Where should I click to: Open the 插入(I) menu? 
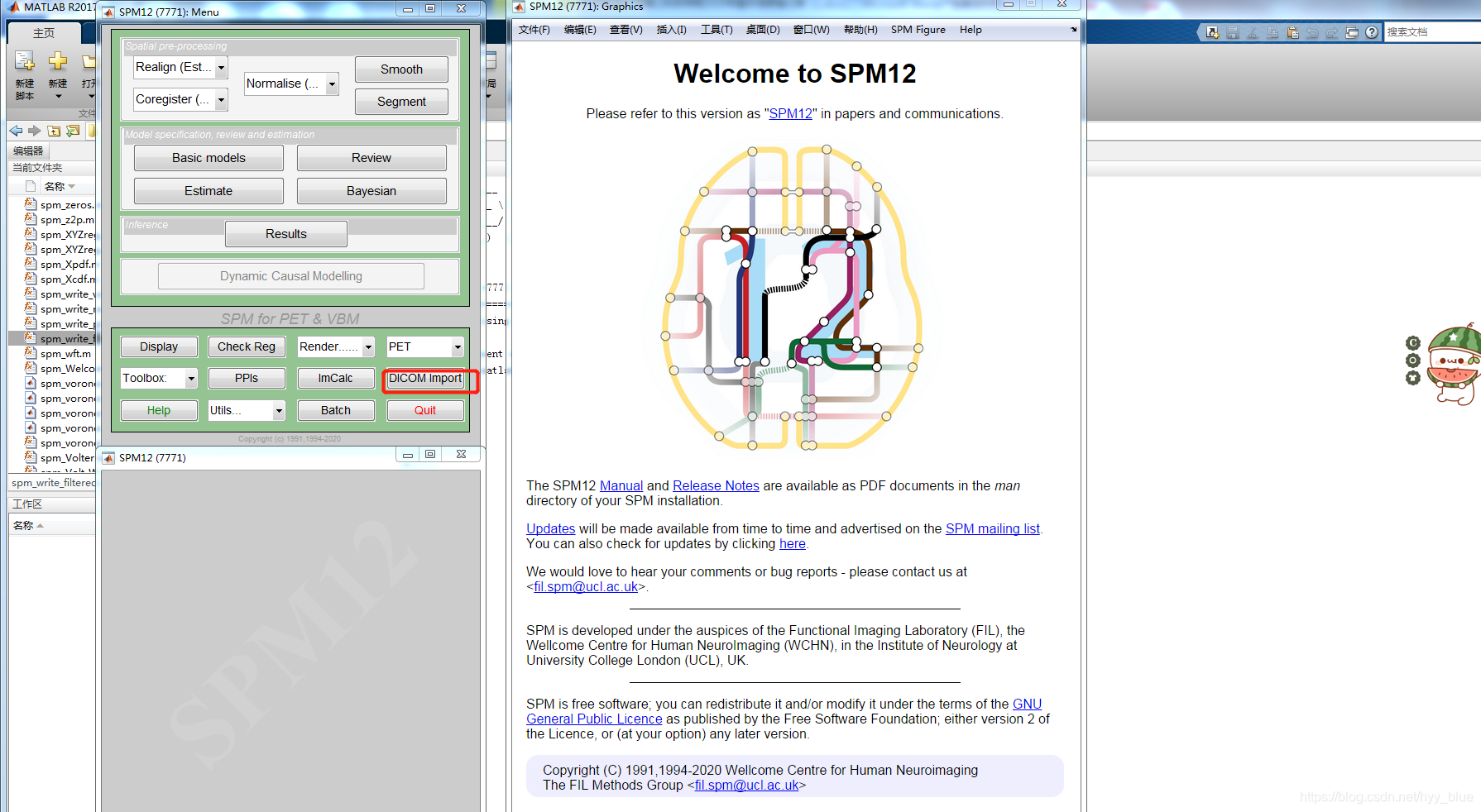(671, 30)
